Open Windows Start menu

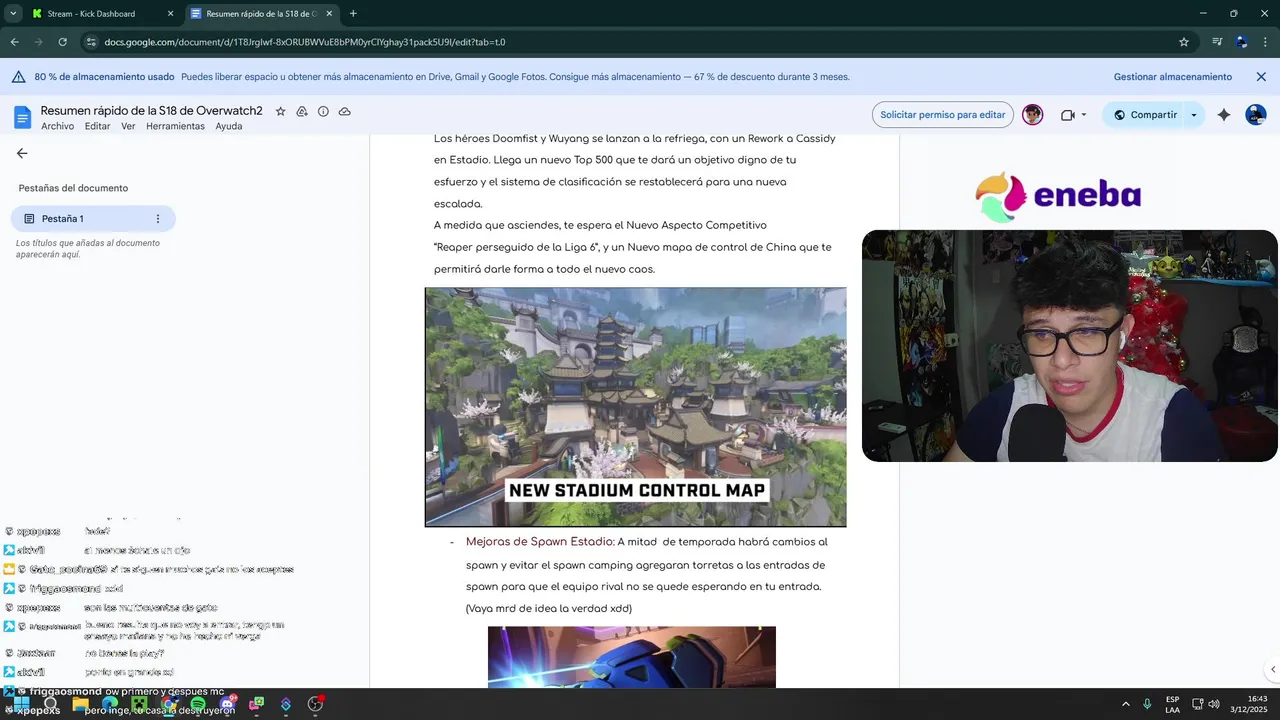(22, 704)
